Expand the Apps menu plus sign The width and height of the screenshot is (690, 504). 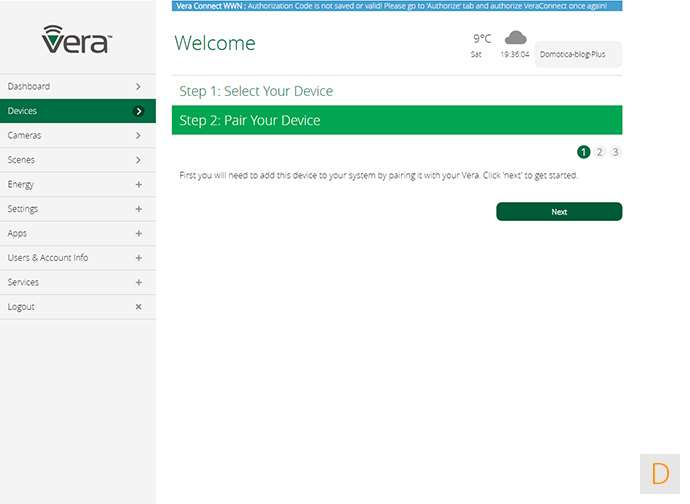pos(138,234)
